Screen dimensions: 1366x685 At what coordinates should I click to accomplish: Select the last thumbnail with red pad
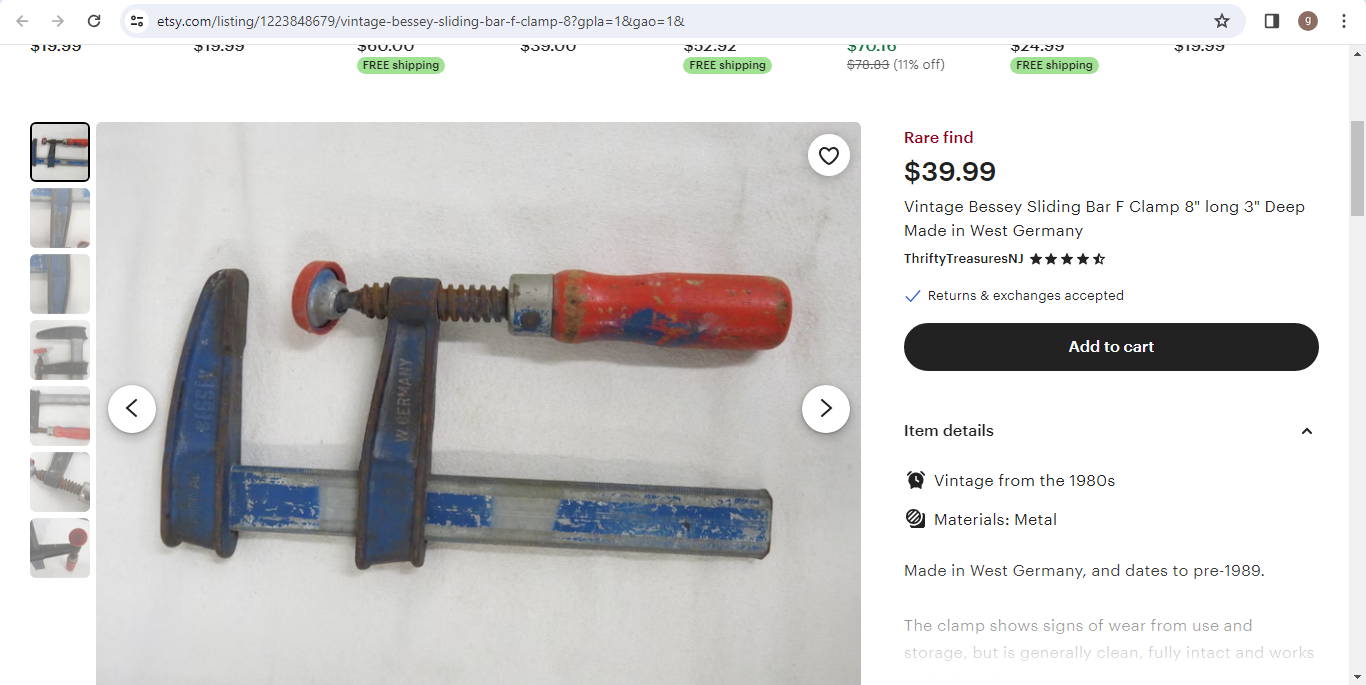pyautogui.click(x=60, y=548)
